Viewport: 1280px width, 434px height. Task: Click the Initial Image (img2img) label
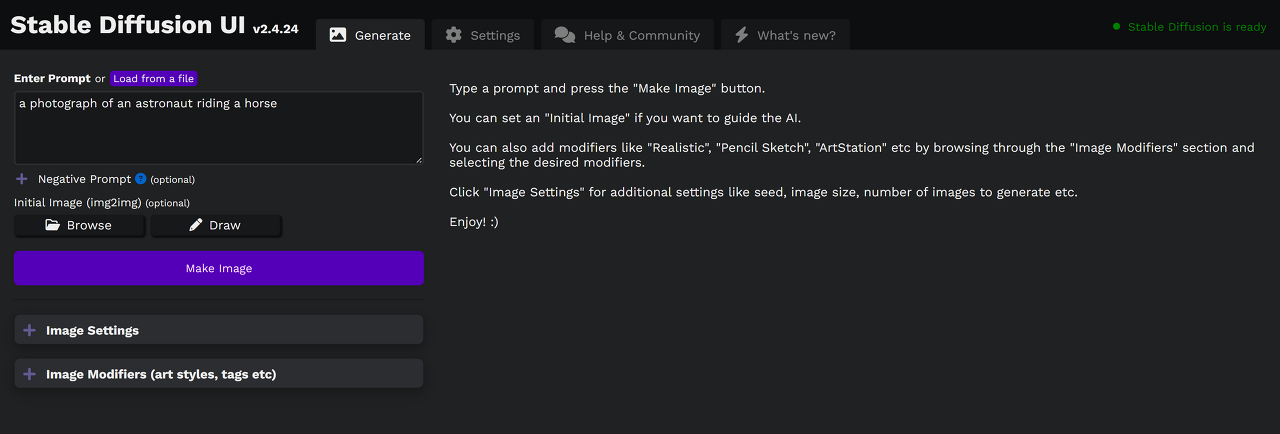(x=78, y=202)
